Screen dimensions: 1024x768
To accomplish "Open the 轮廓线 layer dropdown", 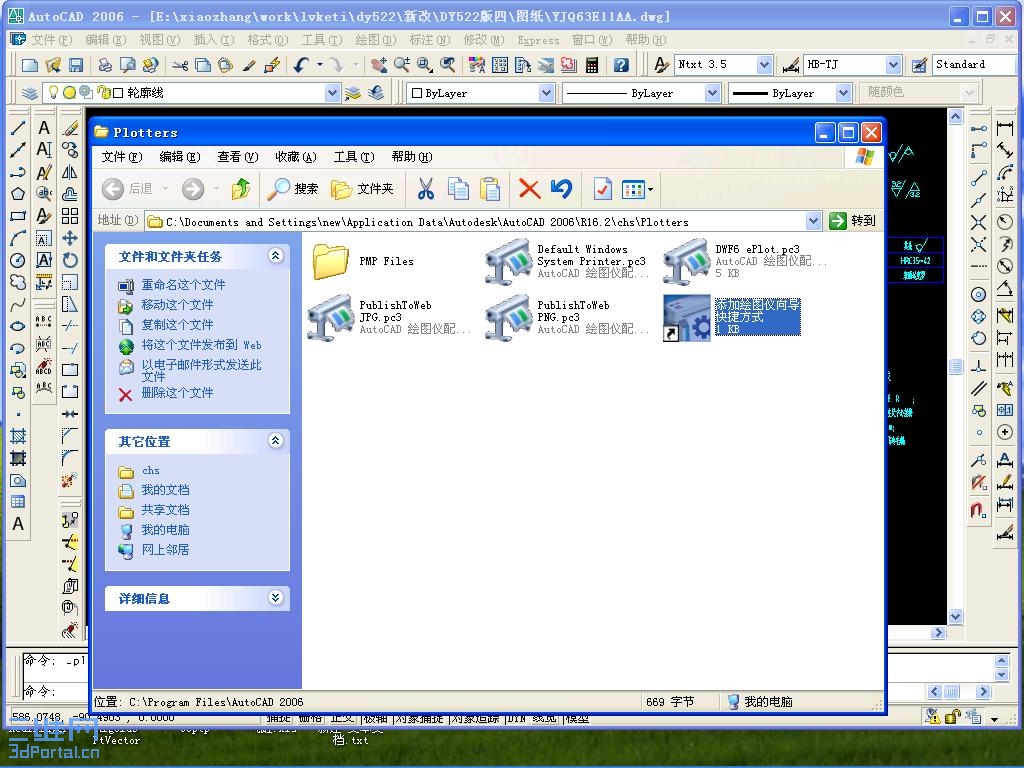I will click(x=332, y=93).
